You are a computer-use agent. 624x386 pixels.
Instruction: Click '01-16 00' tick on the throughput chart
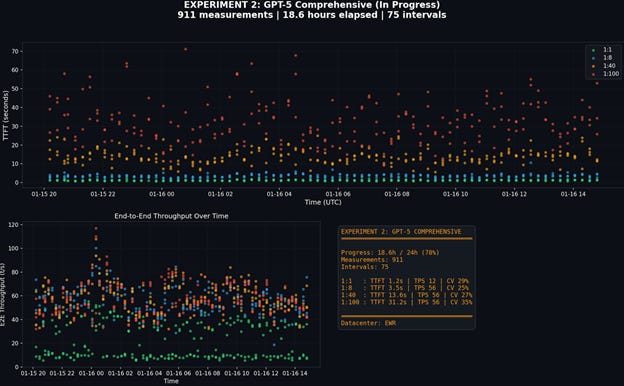[91, 373]
